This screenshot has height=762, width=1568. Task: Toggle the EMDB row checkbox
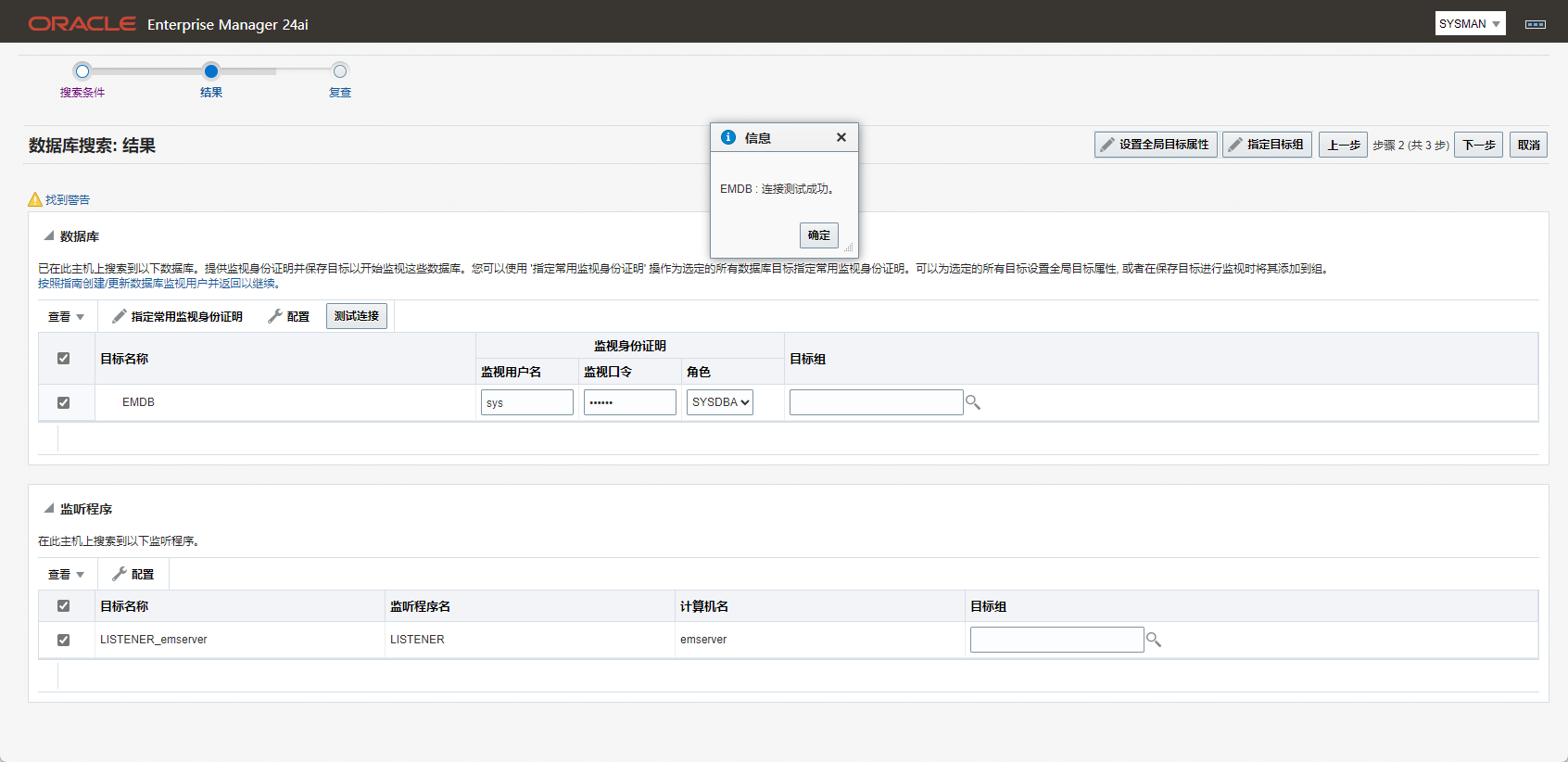(64, 402)
